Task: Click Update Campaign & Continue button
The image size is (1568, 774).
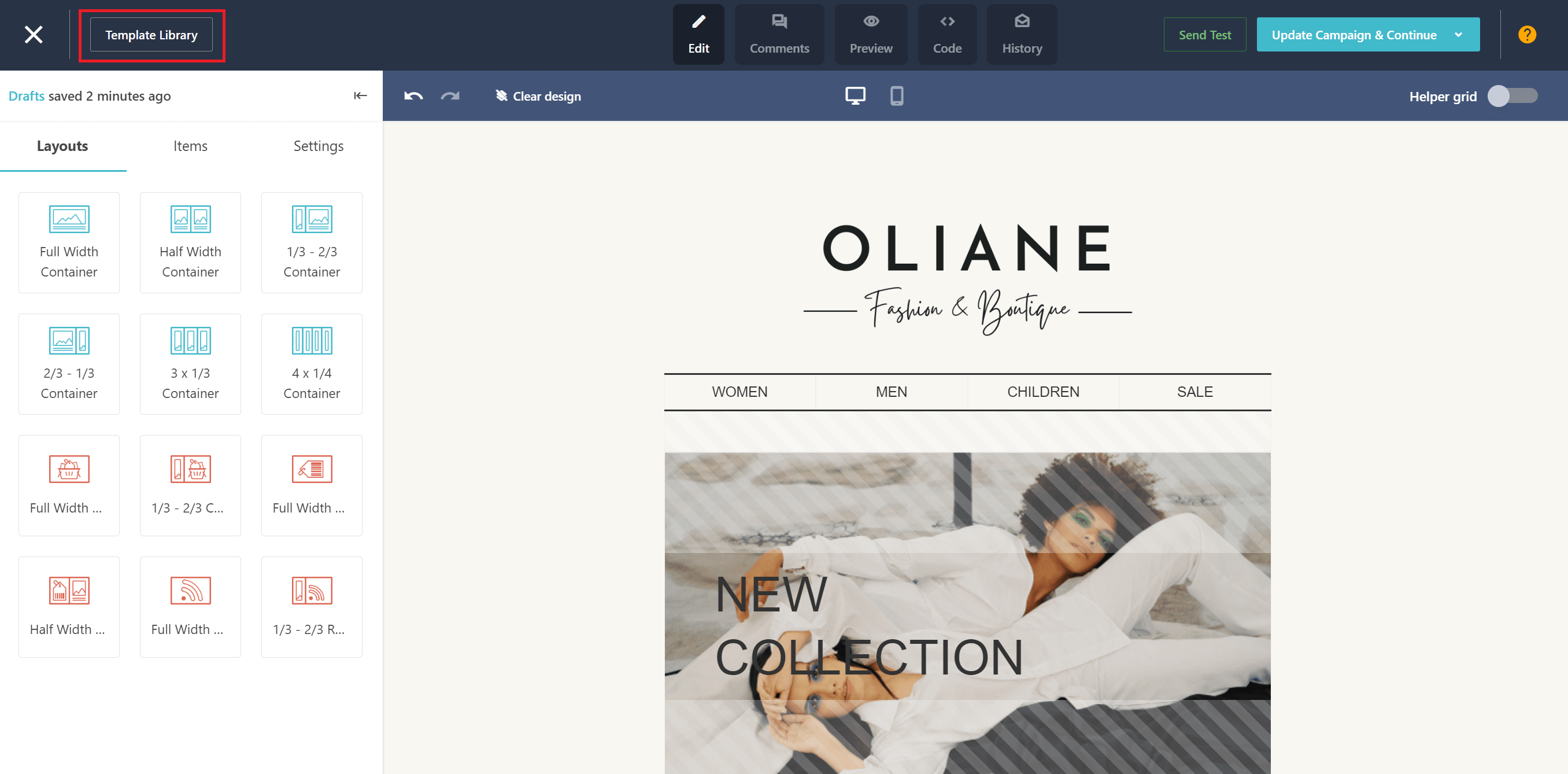Action: pos(1355,34)
